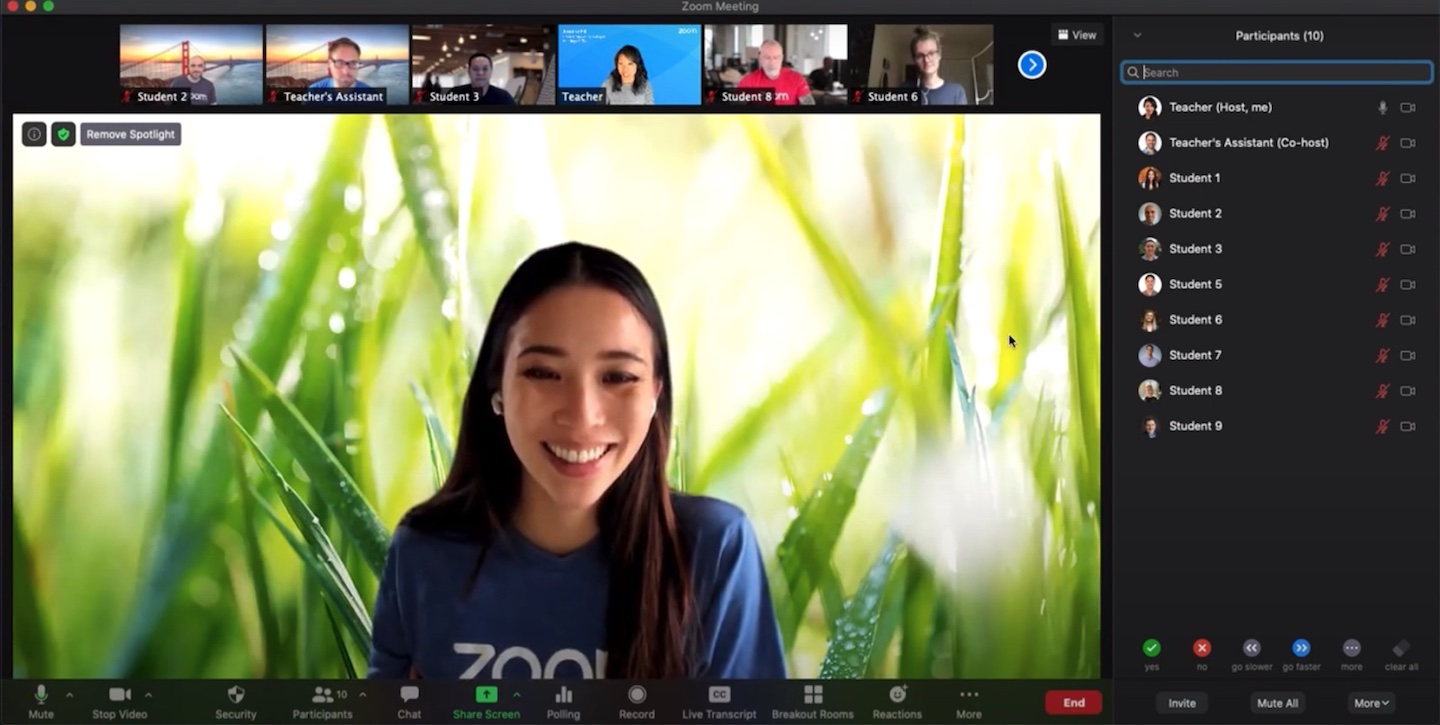Open the chevron next to Share Screen
The width and height of the screenshot is (1440, 725).
click(x=518, y=693)
